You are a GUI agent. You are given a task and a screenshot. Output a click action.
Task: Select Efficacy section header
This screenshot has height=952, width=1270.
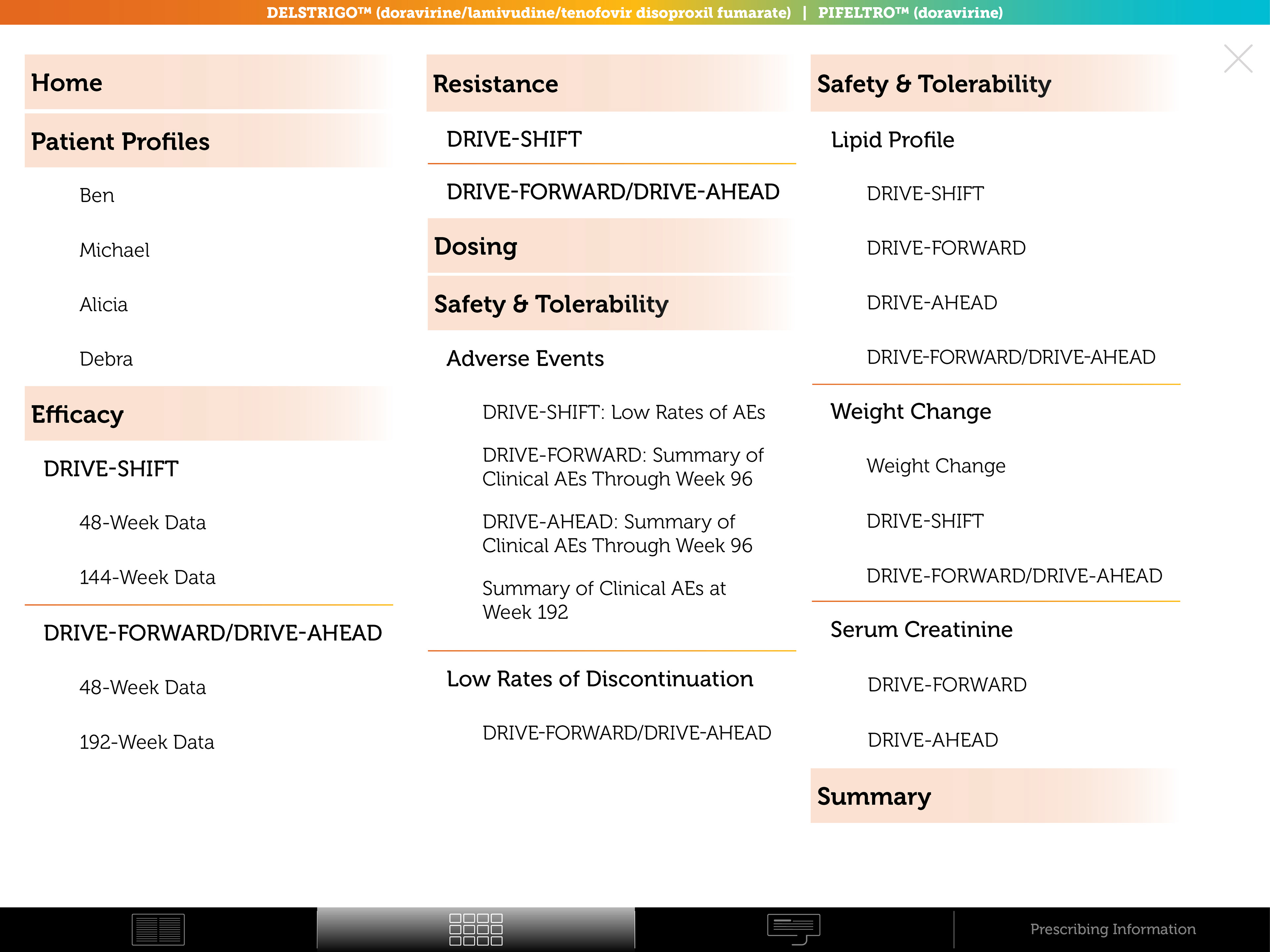click(x=77, y=414)
